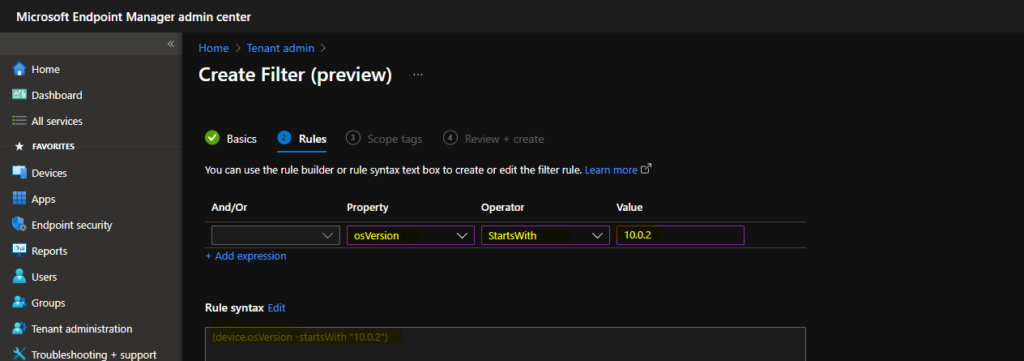Click Edit next to Rule syntax
This screenshot has height=361, width=1024.
point(276,307)
